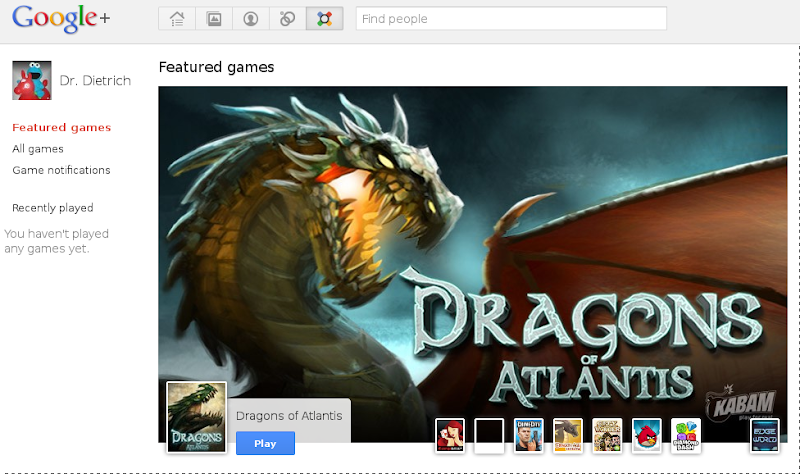Select the Diamond Dash game thumbnail

(686, 435)
